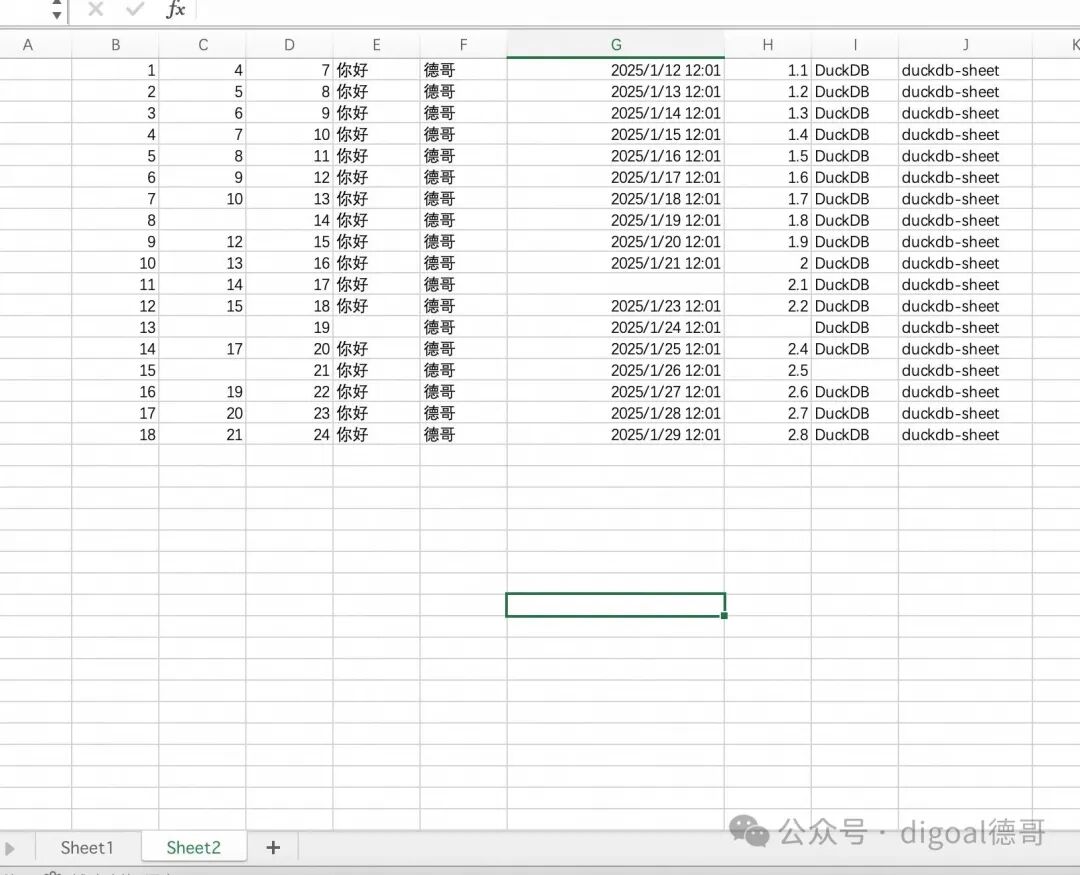Click the empty date cell in the 2.1 row

click(x=616, y=285)
